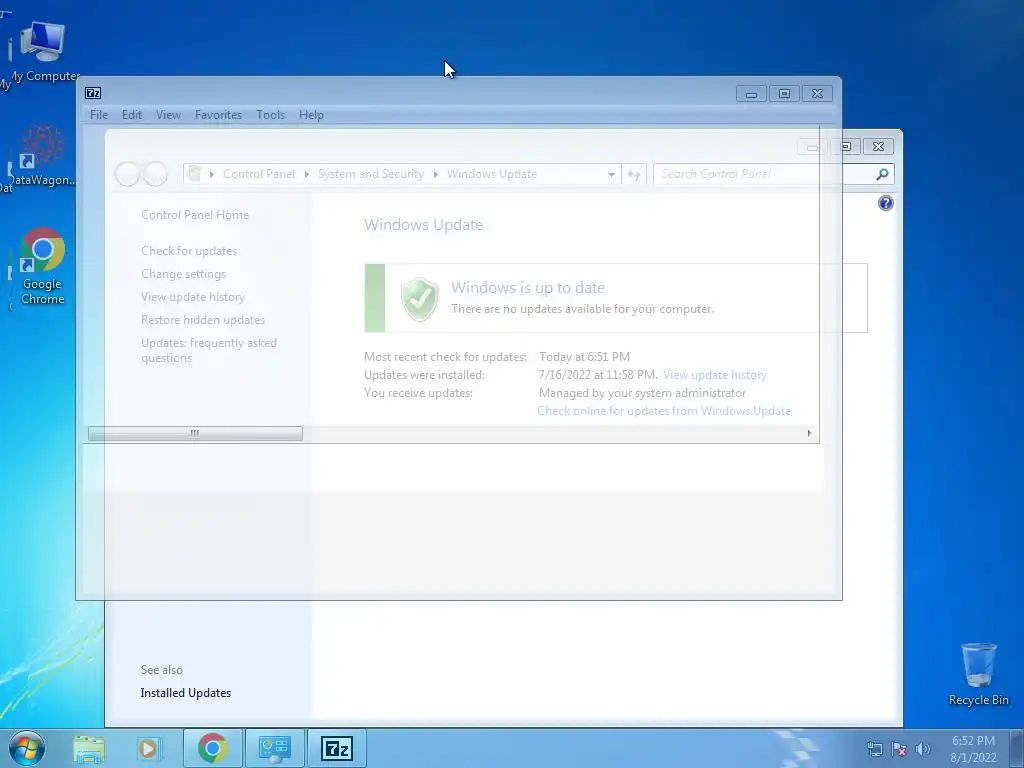
Task: Click the network tray icon
Action: pyautogui.click(x=874, y=750)
